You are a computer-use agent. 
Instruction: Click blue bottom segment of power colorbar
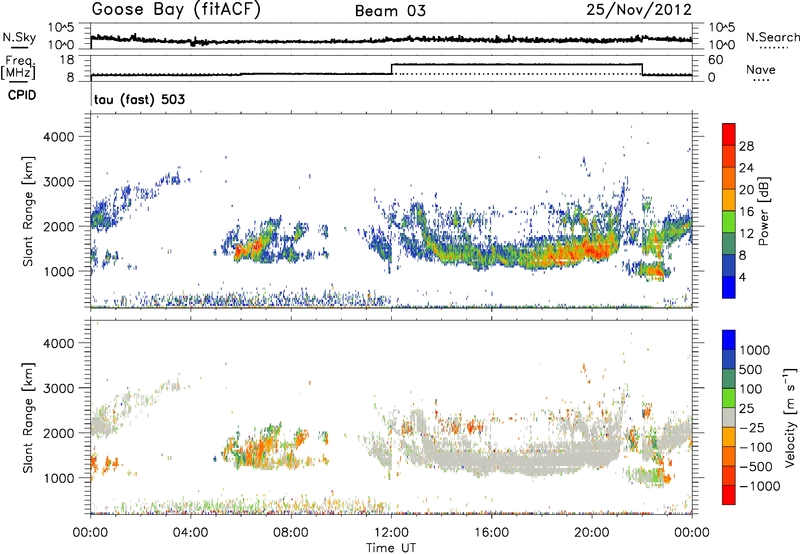tap(729, 287)
